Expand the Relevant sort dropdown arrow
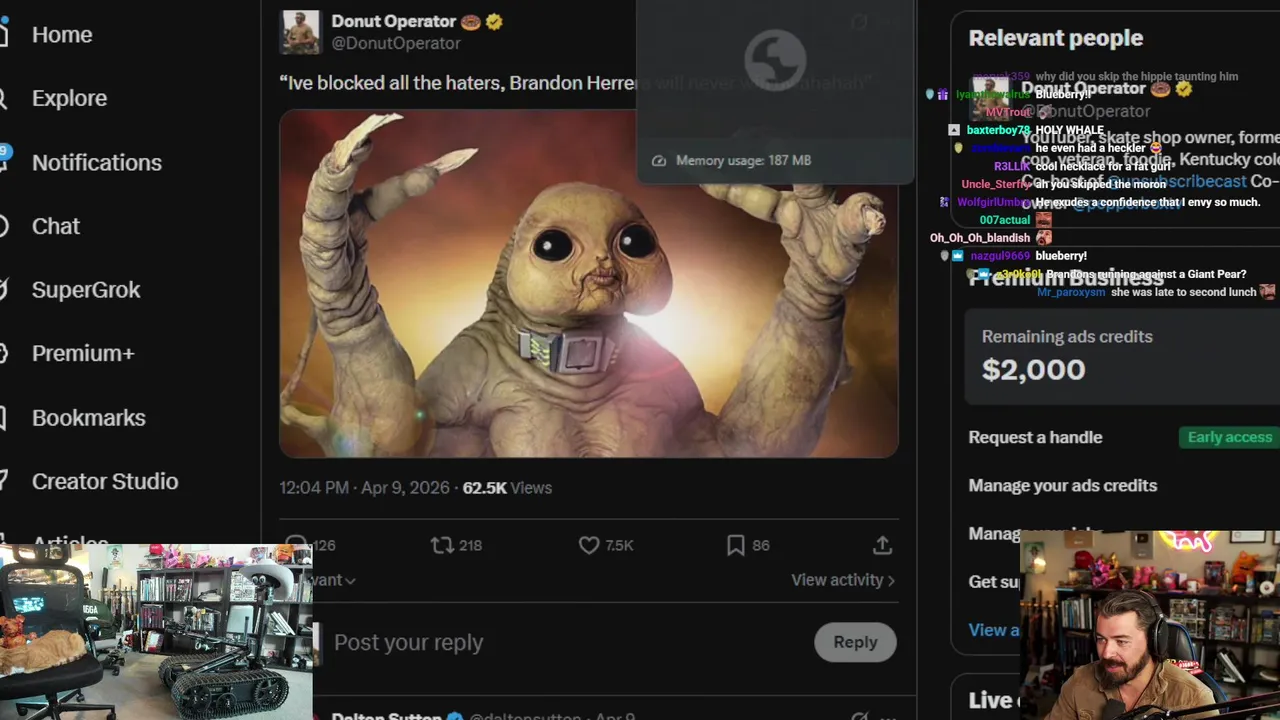1280x720 pixels. pyautogui.click(x=350, y=580)
